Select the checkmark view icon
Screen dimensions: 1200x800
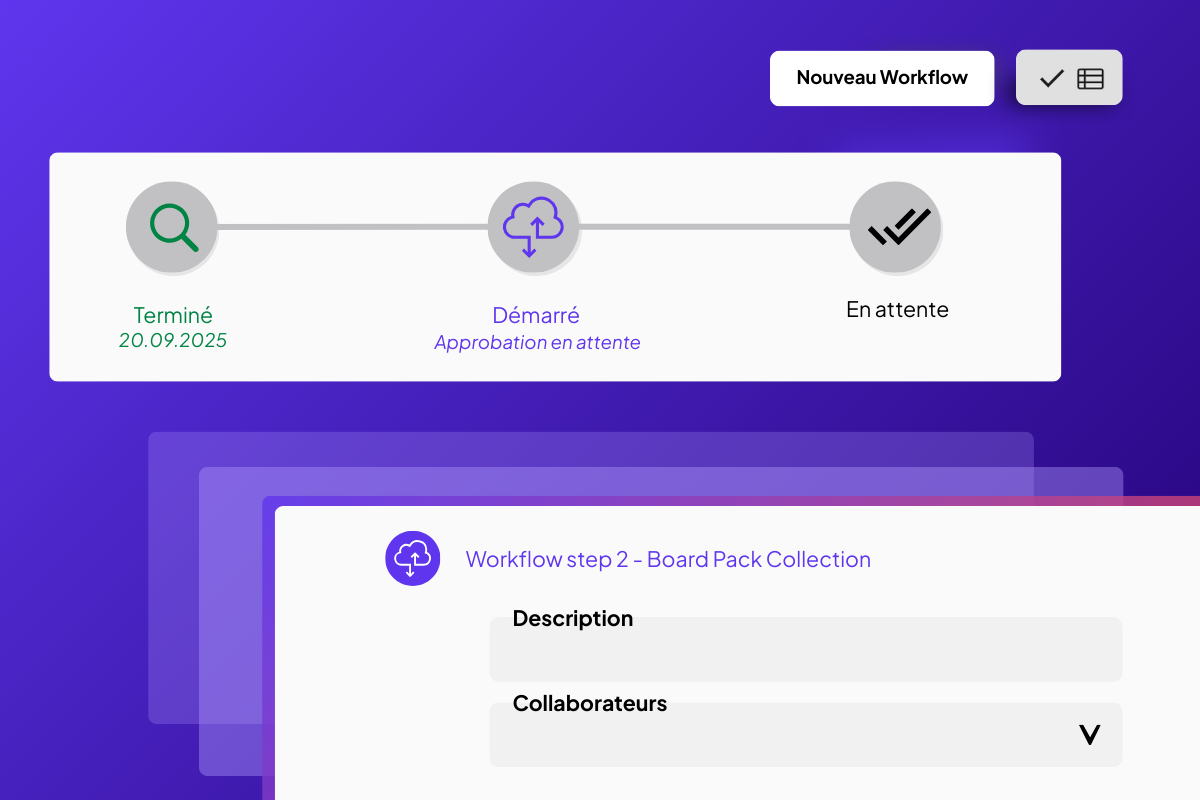[x=1051, y=78]
